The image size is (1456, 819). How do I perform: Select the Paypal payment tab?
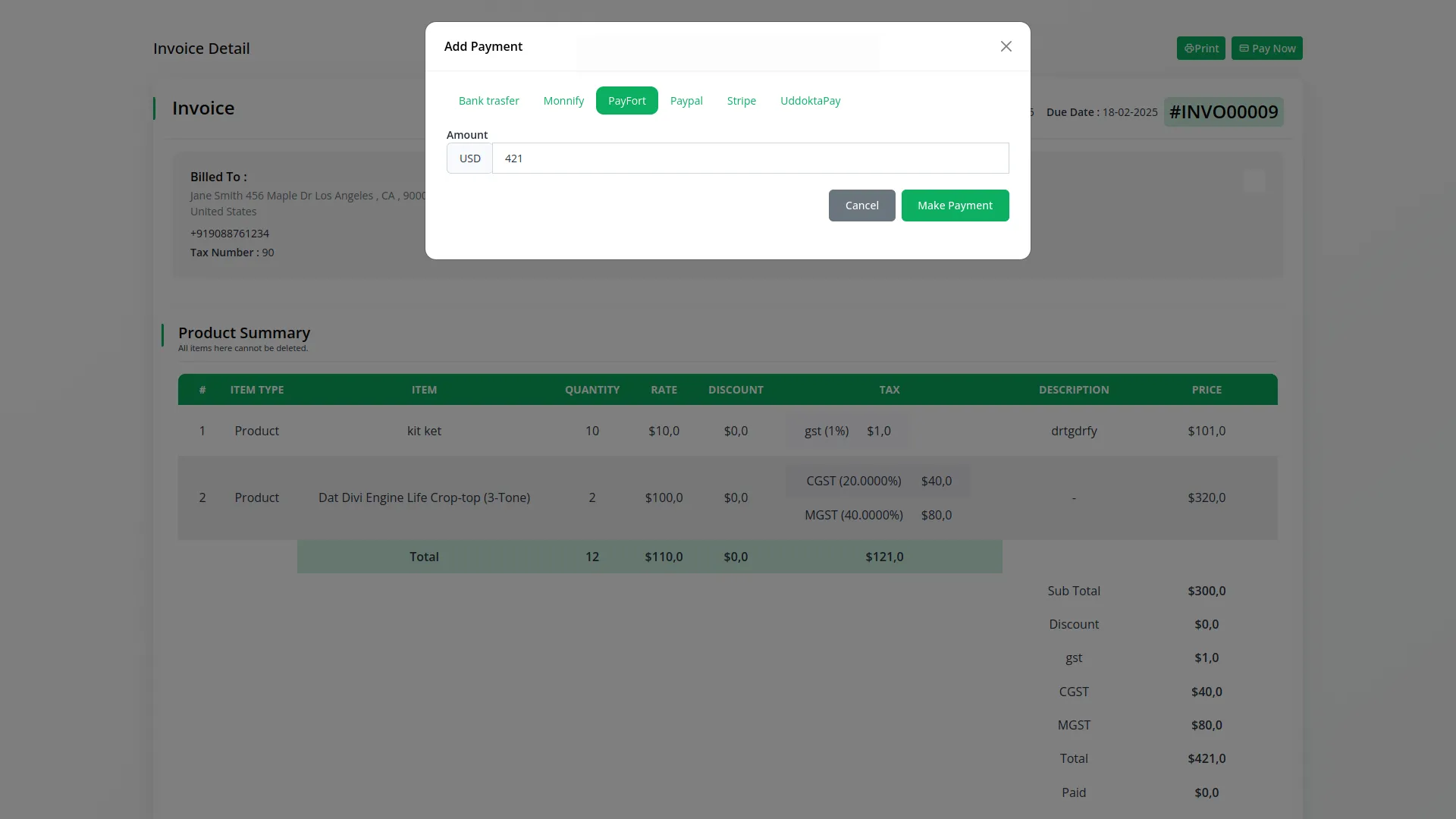click(x=686, y=100)
